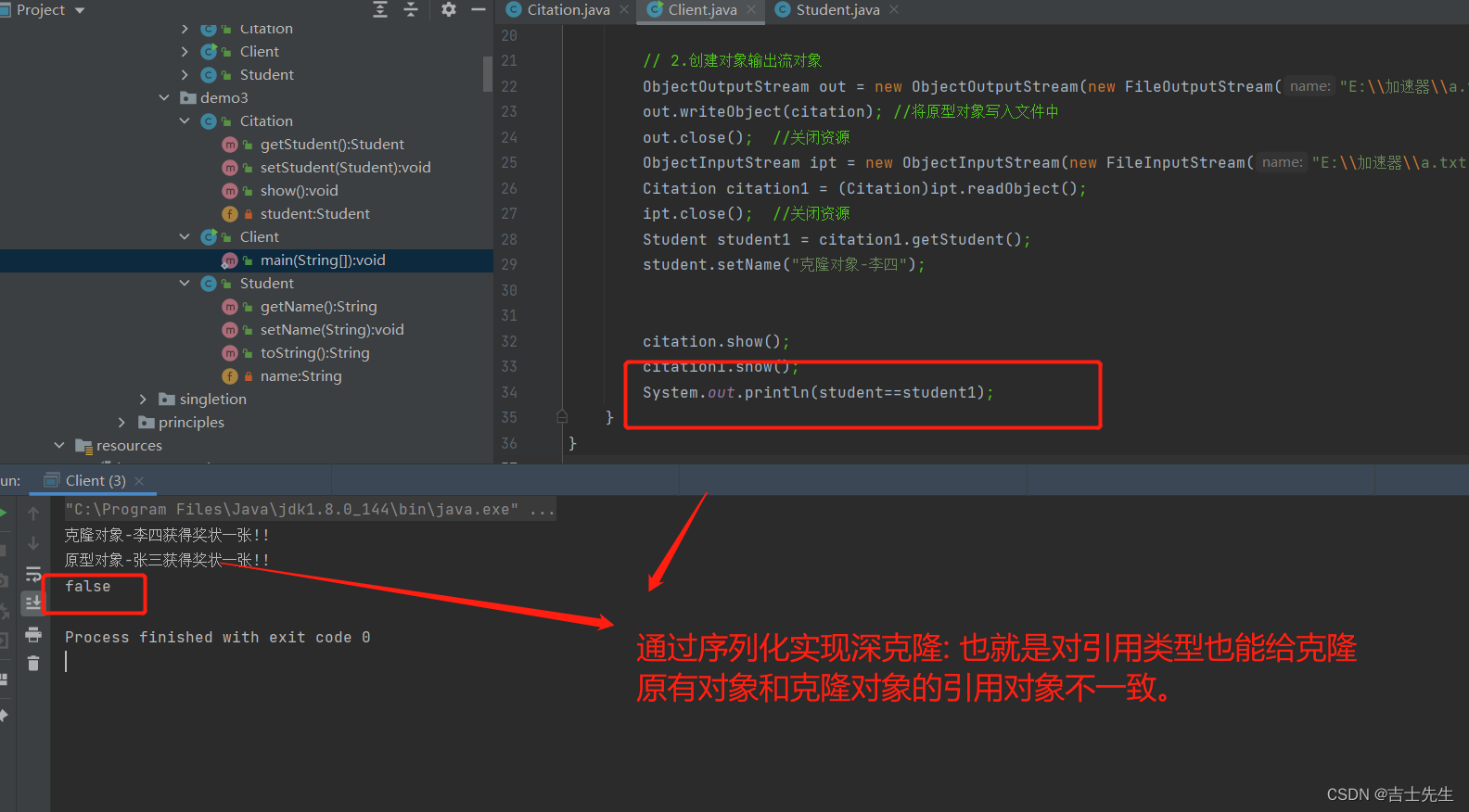Screen dimensions: 1469x812
Task: Click the java.exe command line in console
Action: 310,510
